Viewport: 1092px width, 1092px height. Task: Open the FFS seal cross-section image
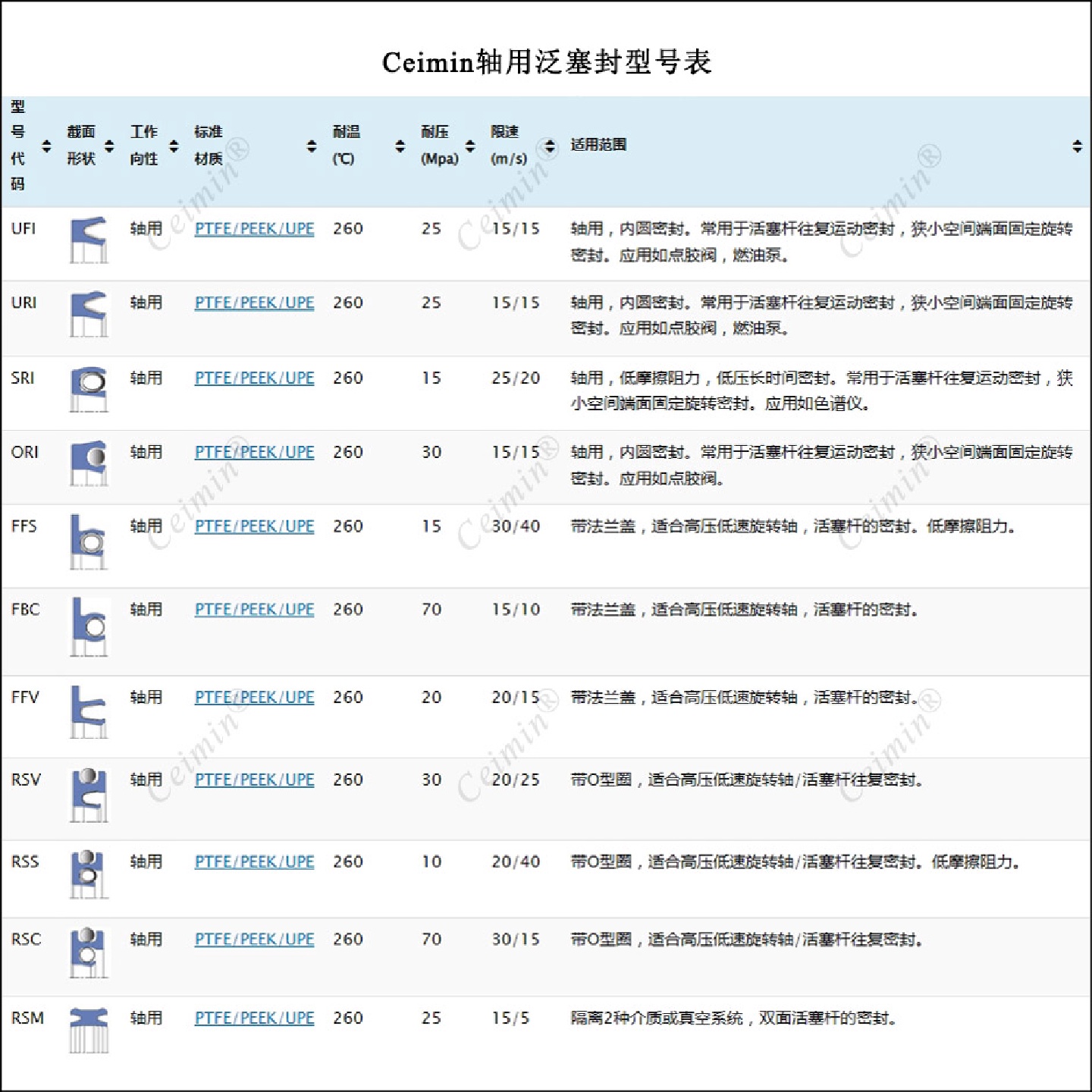click(x=89, y=541)
